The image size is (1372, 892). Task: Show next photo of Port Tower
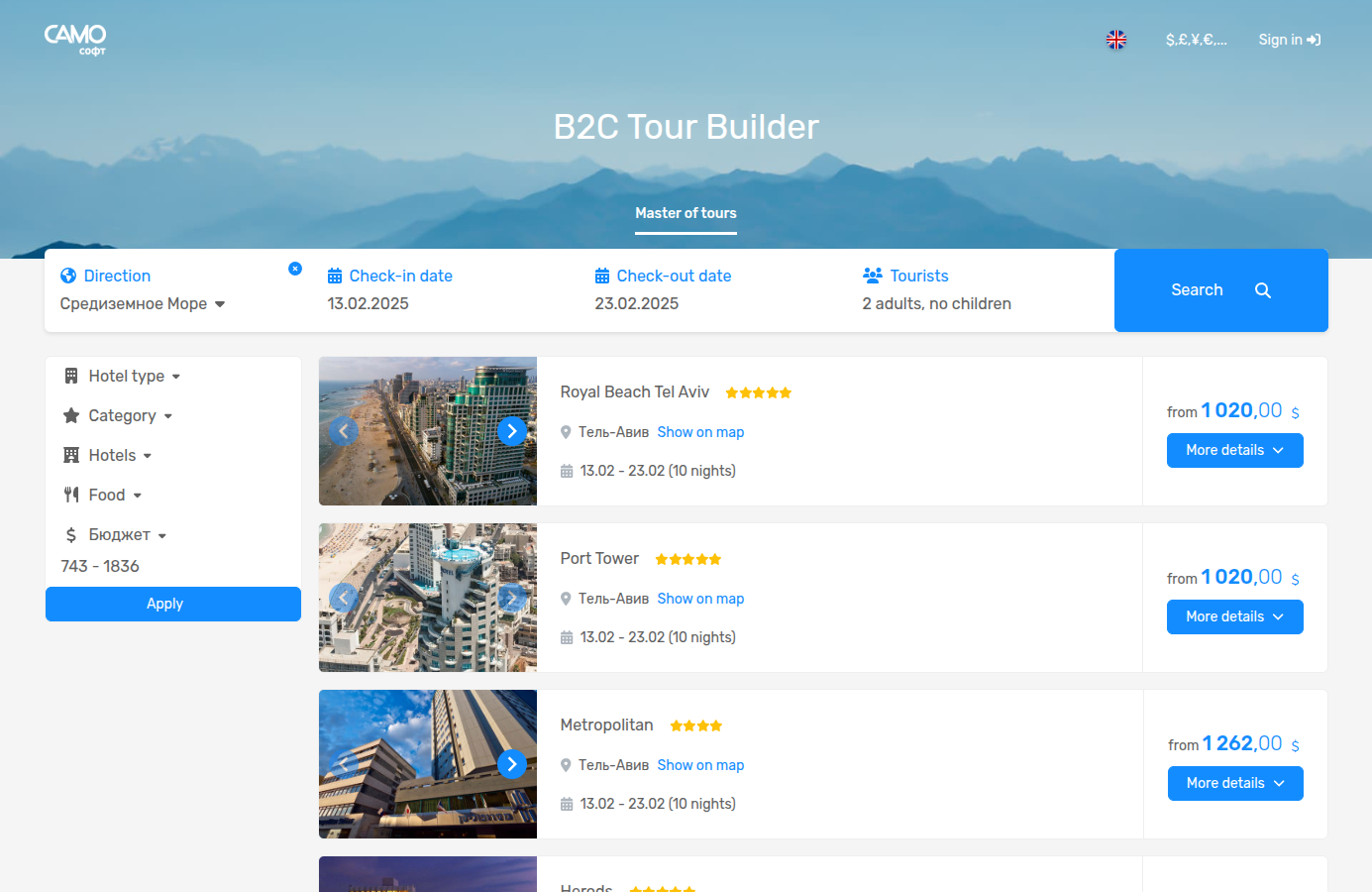coord(511,598)
